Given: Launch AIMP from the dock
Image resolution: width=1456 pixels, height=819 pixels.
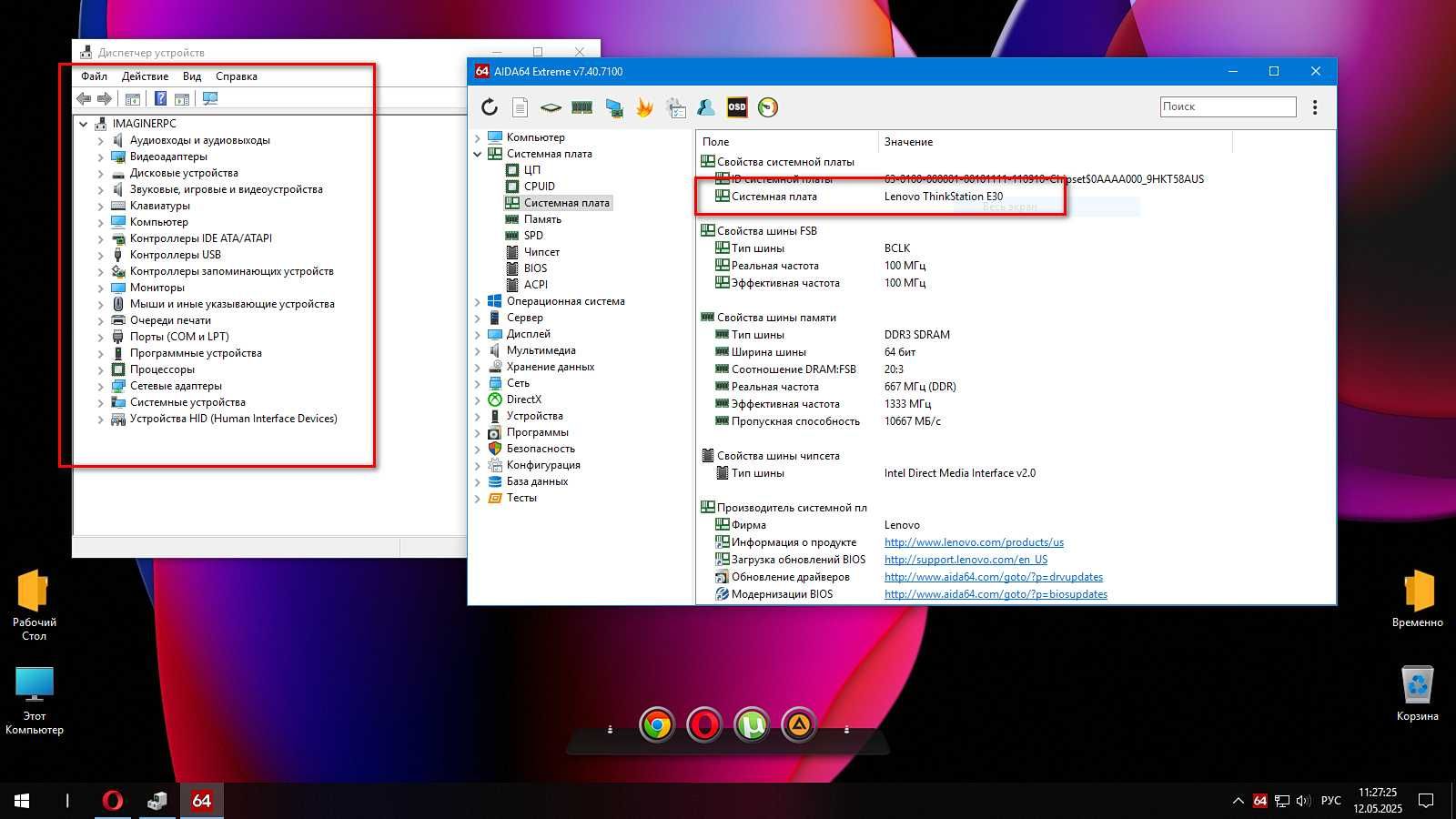Looking at the screenshot, I should pyautogui.click(x=799, y=725).
